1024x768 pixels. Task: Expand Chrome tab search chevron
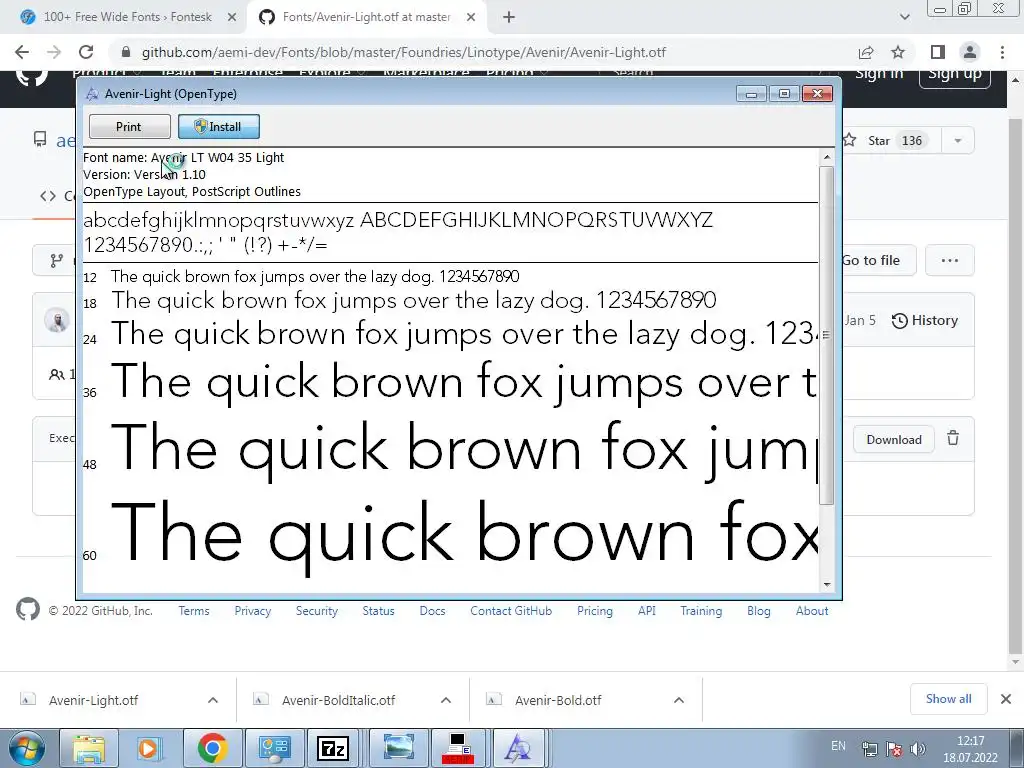[904, 17]
